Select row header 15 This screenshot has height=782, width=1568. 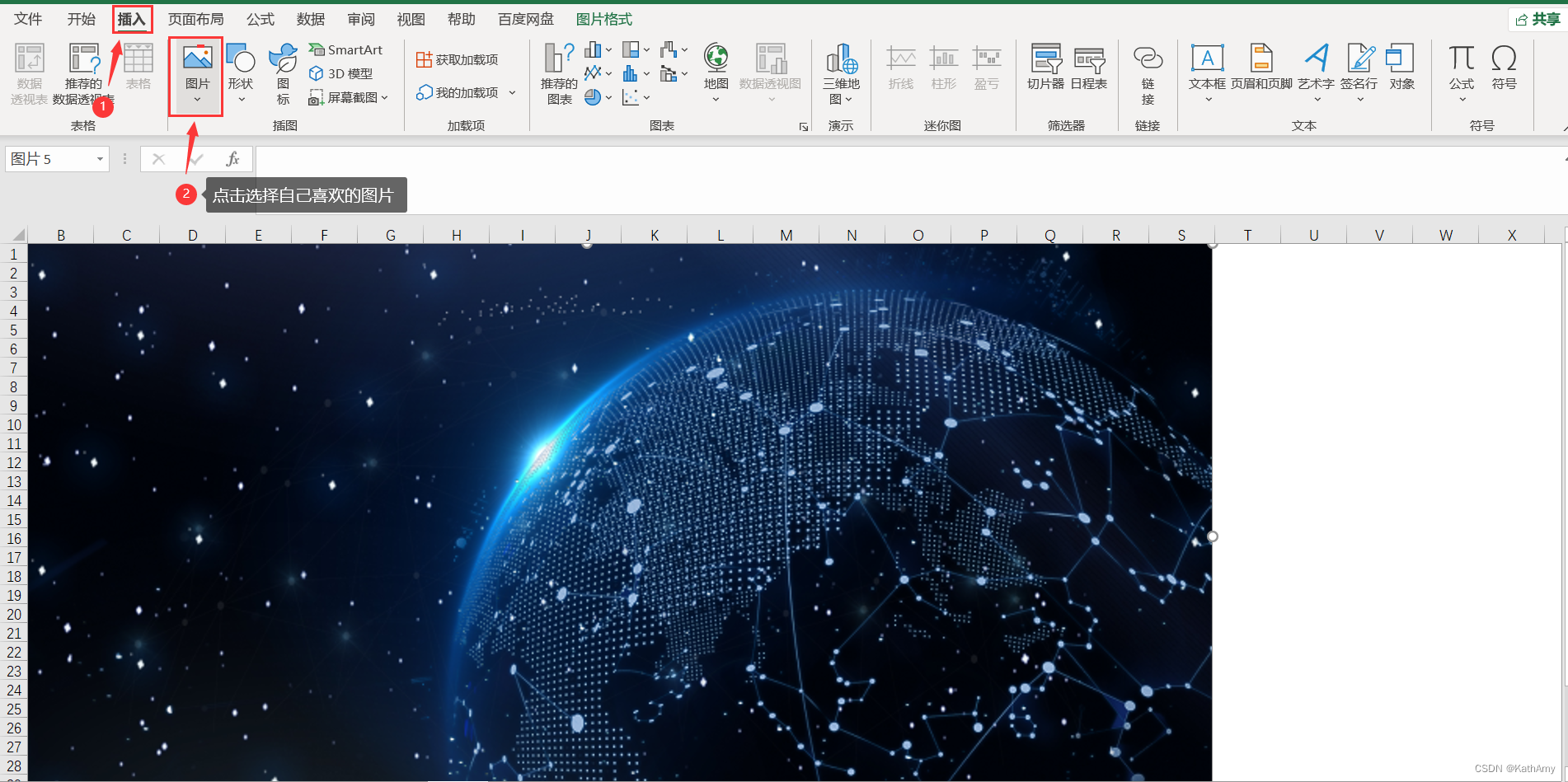click(14, 519)
